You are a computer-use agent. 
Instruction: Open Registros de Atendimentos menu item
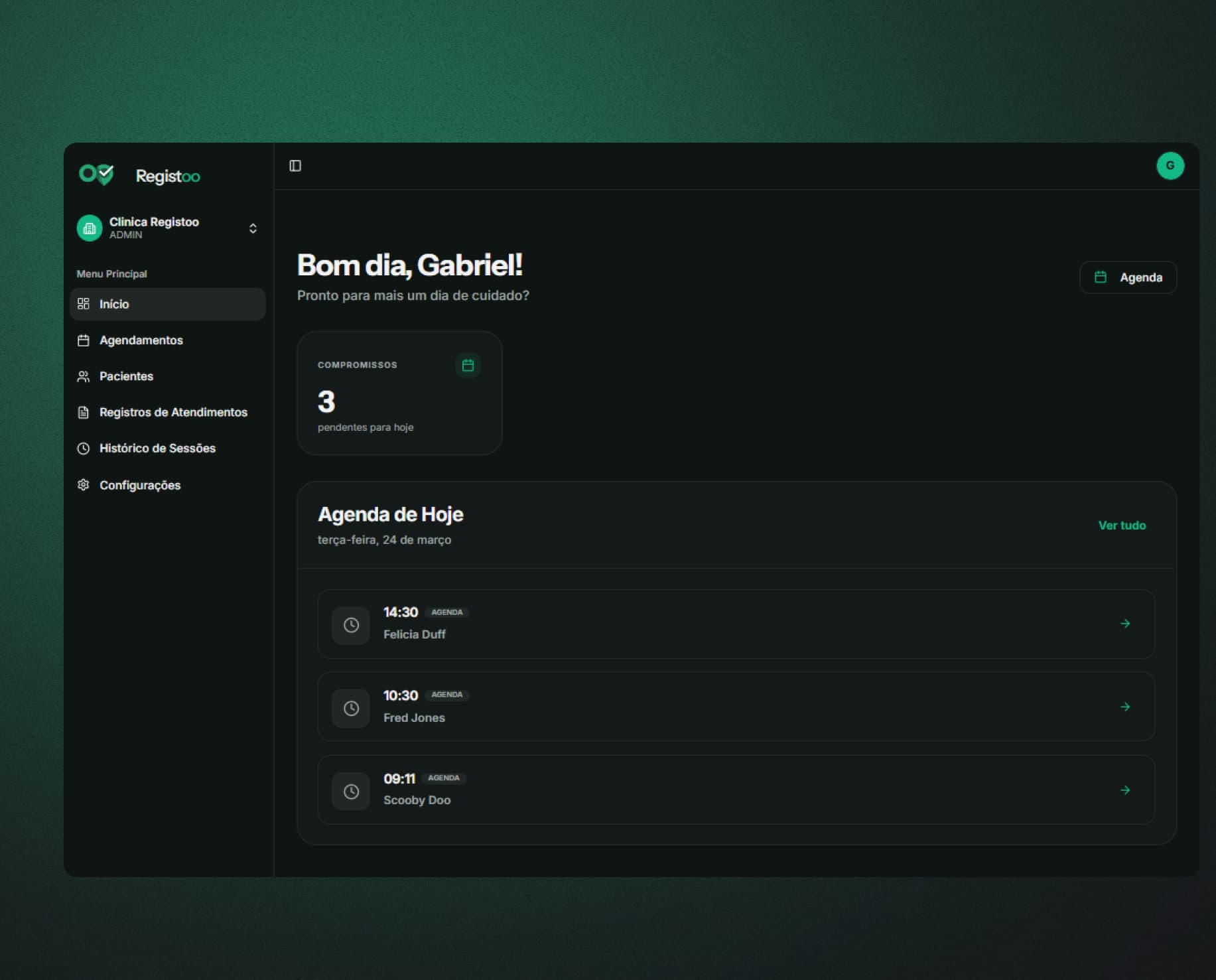(x=168, y=412)
